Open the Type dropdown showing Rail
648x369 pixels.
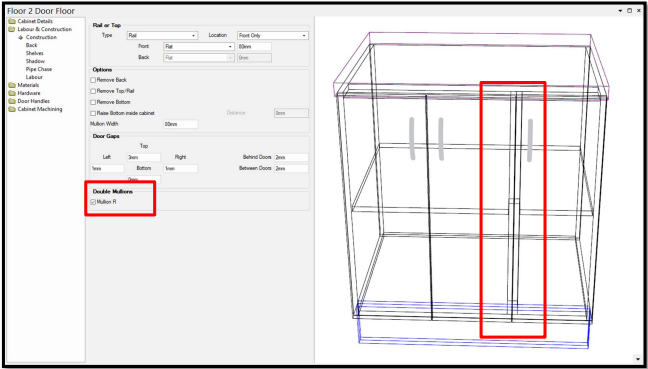pos(162,36)
